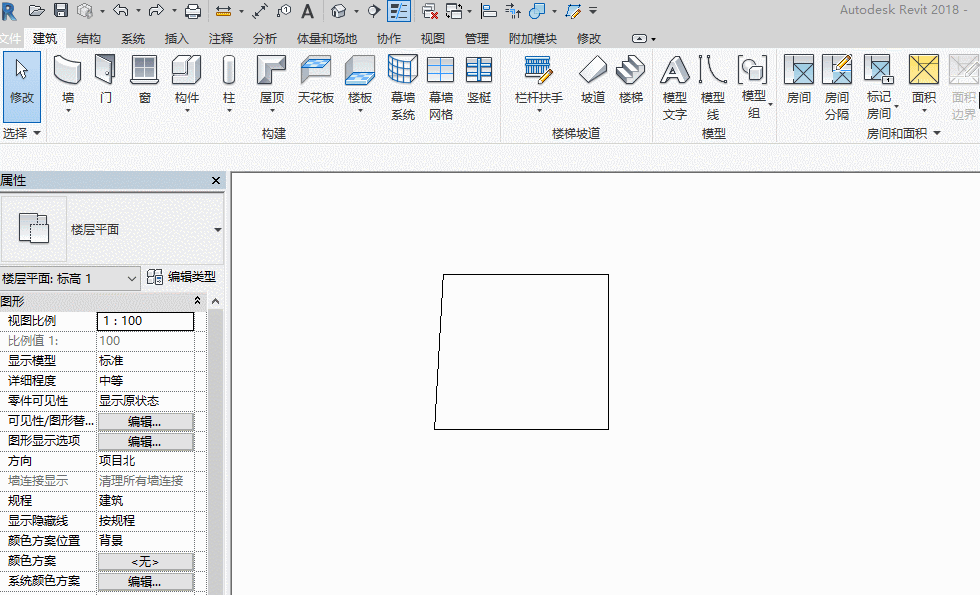Choose the 模型文字 model text tool
Image resolution: width=980 pixels, height=595 pixels.
[674, 88]
